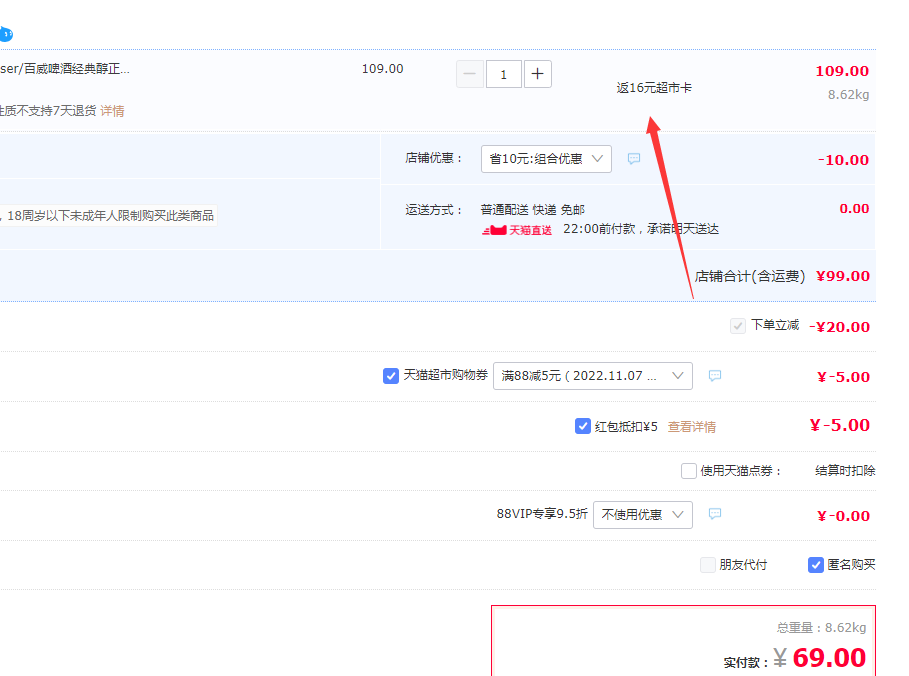Open the 查看详情 link for 红包
This screenshot has width=909, height=676.
pos(692,427)
